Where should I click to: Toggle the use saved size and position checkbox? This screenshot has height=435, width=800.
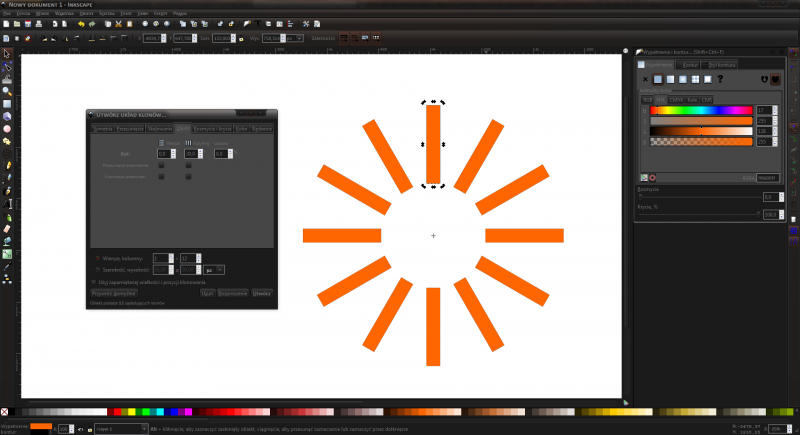pyautogui.click(x=94, y=282)
